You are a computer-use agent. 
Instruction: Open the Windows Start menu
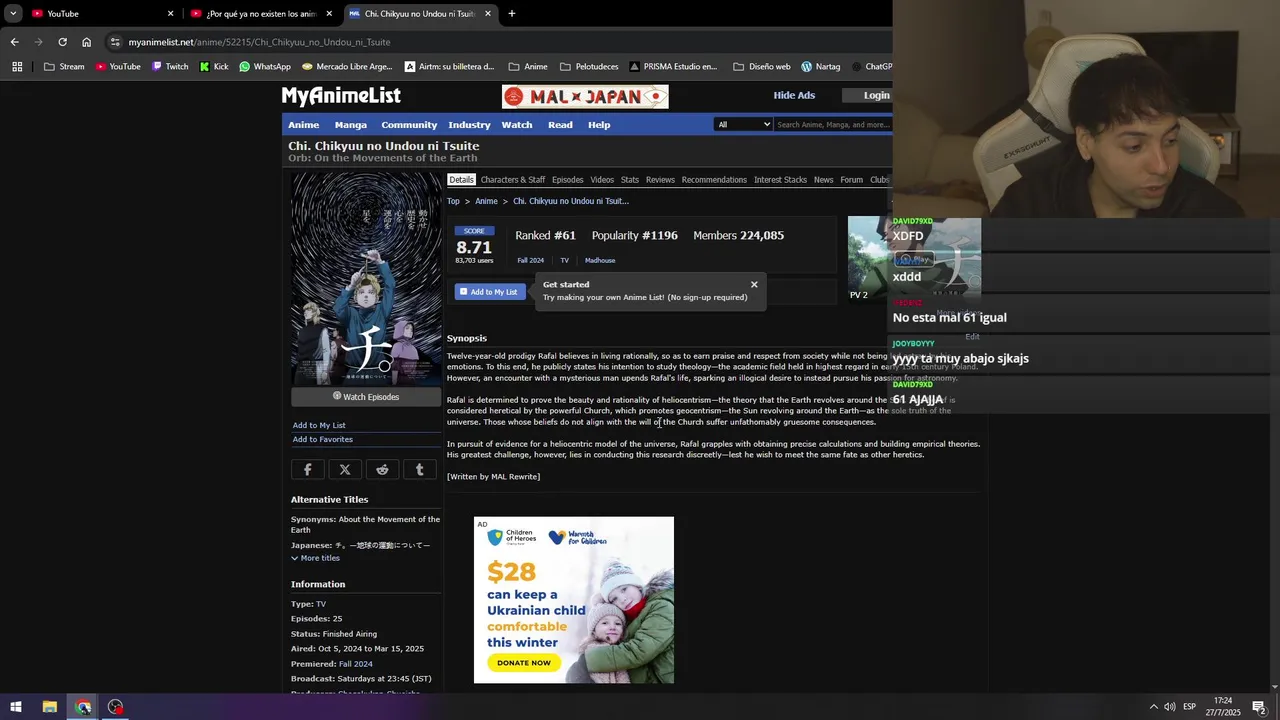click(16, 707)
